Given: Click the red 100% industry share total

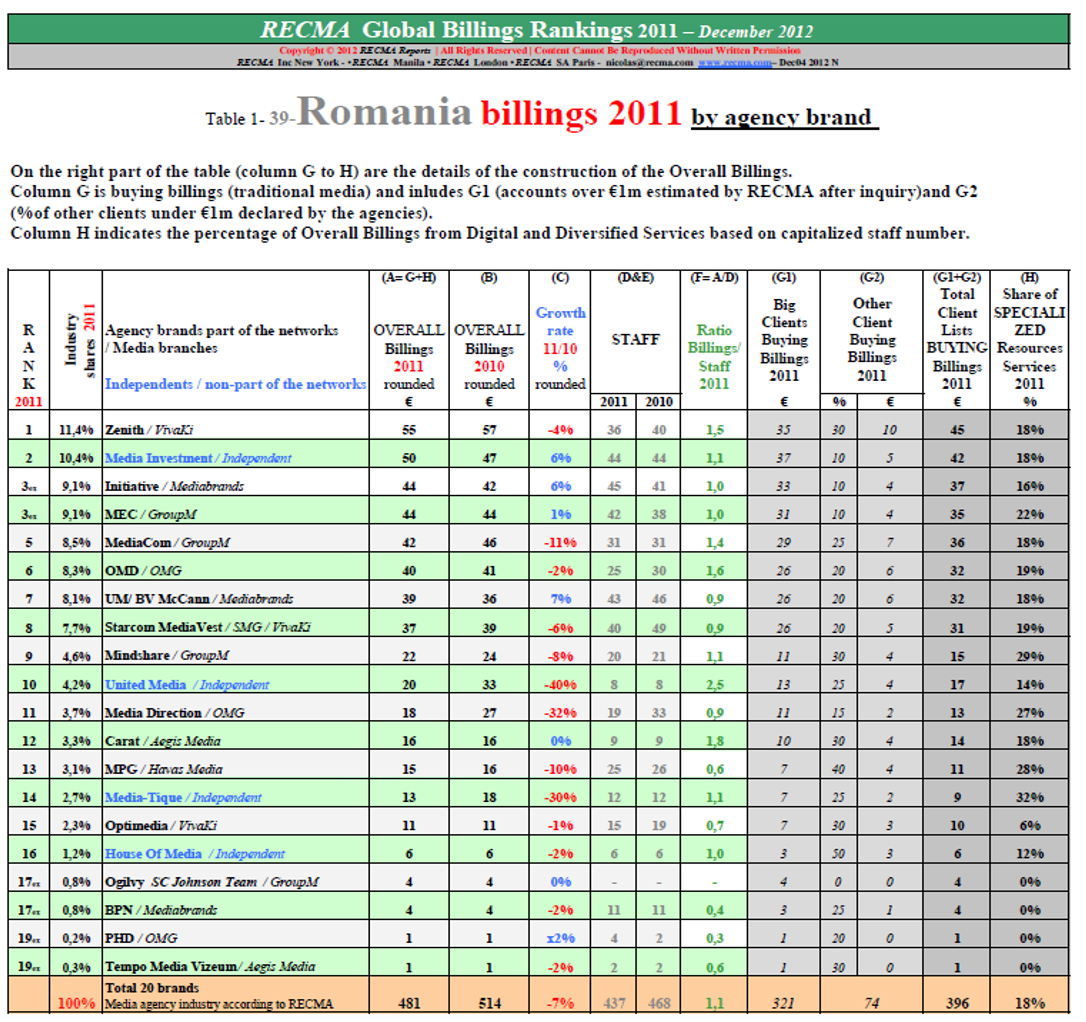Looking at the screenshot, I should (x=77, y=1003).
